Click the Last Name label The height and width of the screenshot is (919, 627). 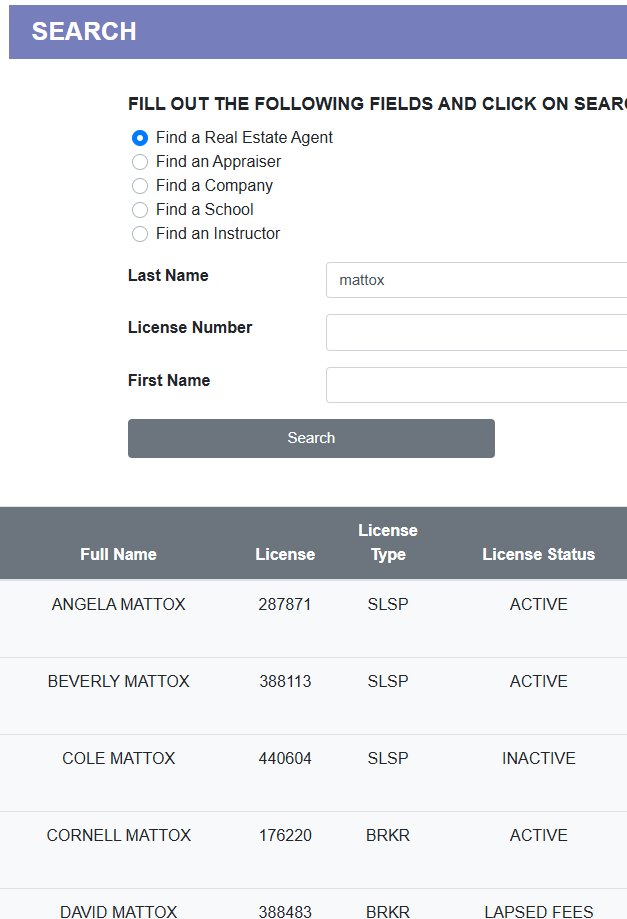click(168, 275)
